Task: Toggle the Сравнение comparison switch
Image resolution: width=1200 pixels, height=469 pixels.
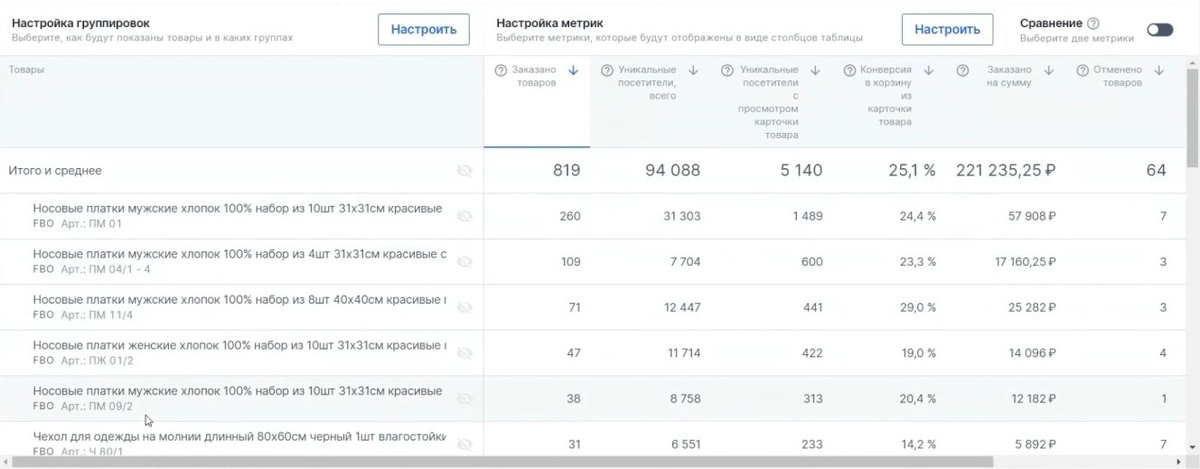Action: (1160, 30)
